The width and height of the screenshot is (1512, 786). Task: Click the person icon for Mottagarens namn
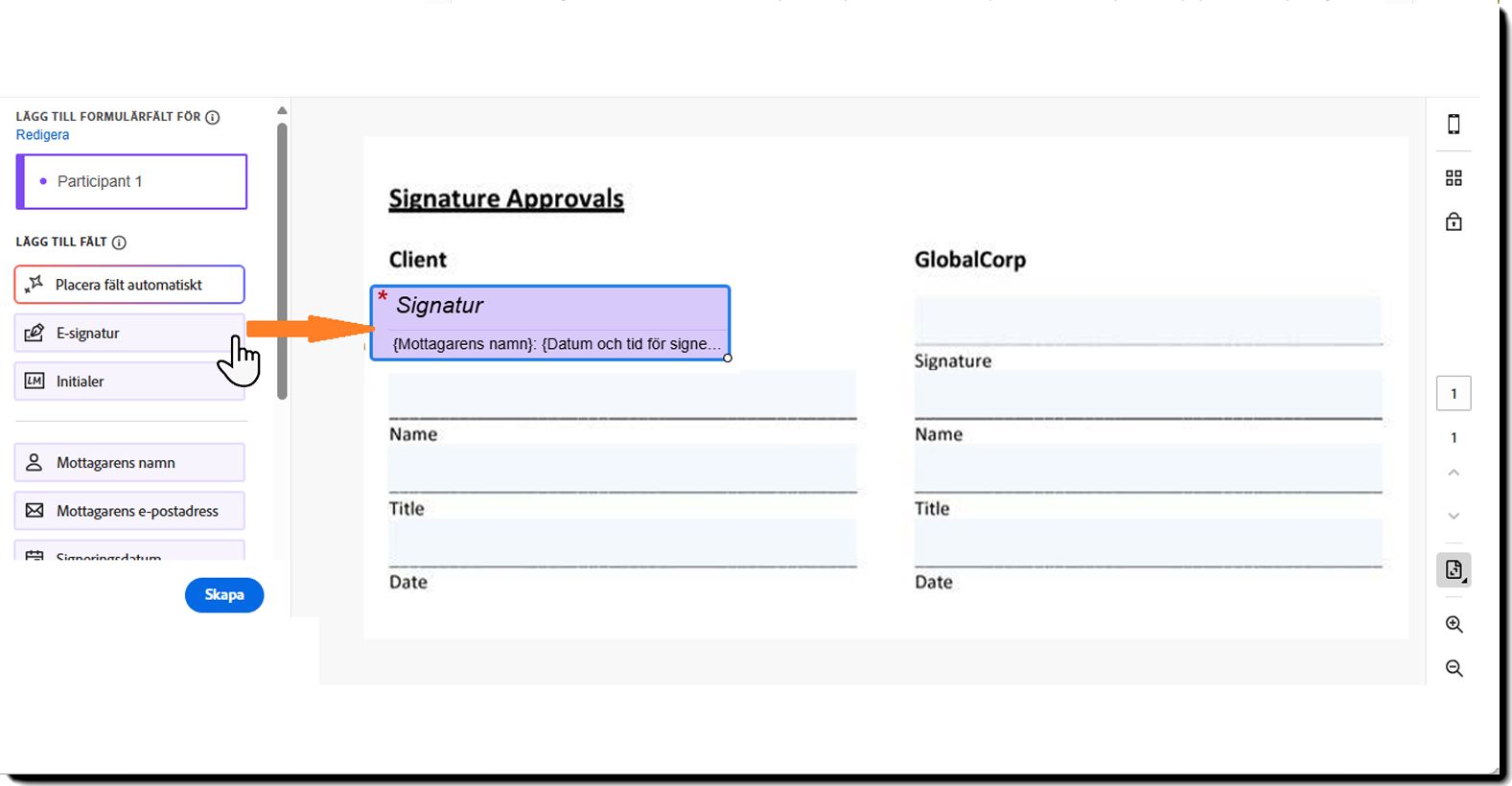coord(35,462)
